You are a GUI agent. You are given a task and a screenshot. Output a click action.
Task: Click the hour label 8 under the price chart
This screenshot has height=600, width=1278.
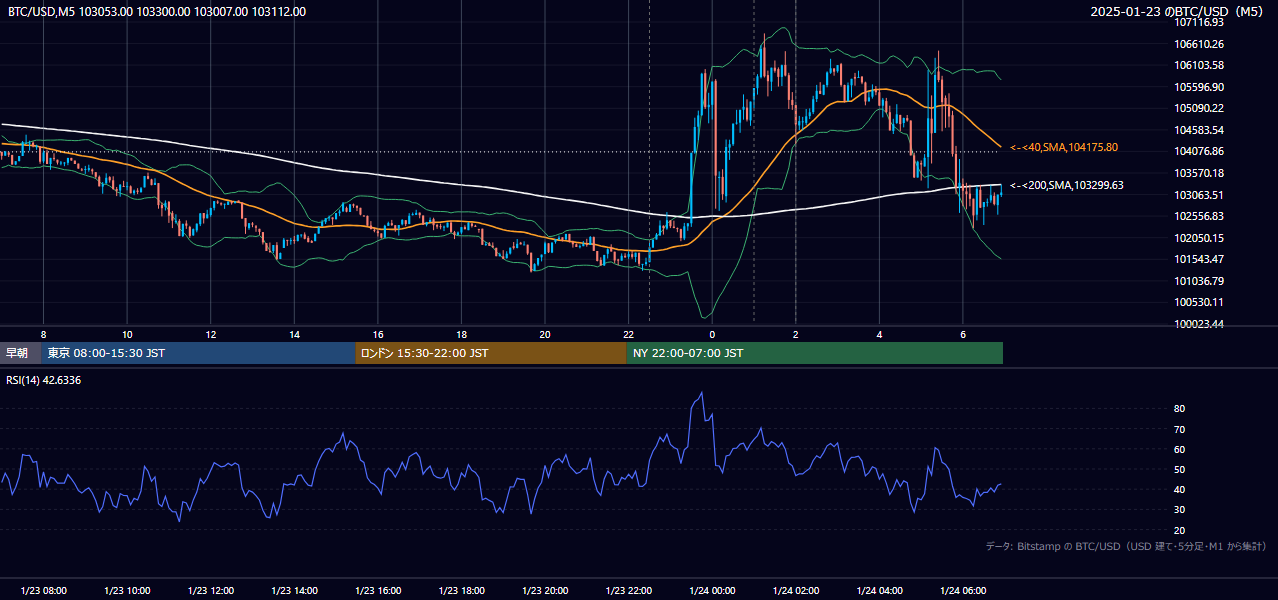coord(43,334)
